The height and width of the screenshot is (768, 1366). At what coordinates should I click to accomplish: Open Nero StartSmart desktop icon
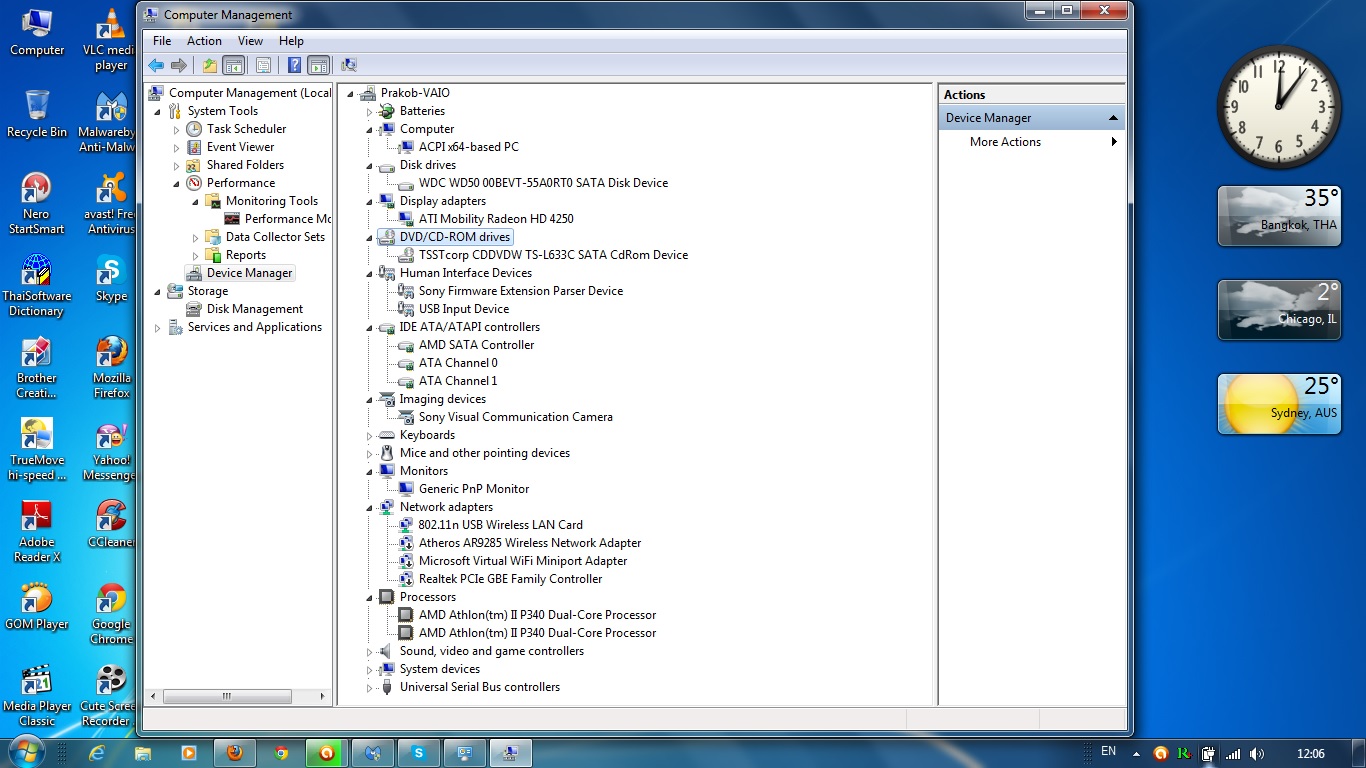37,204
